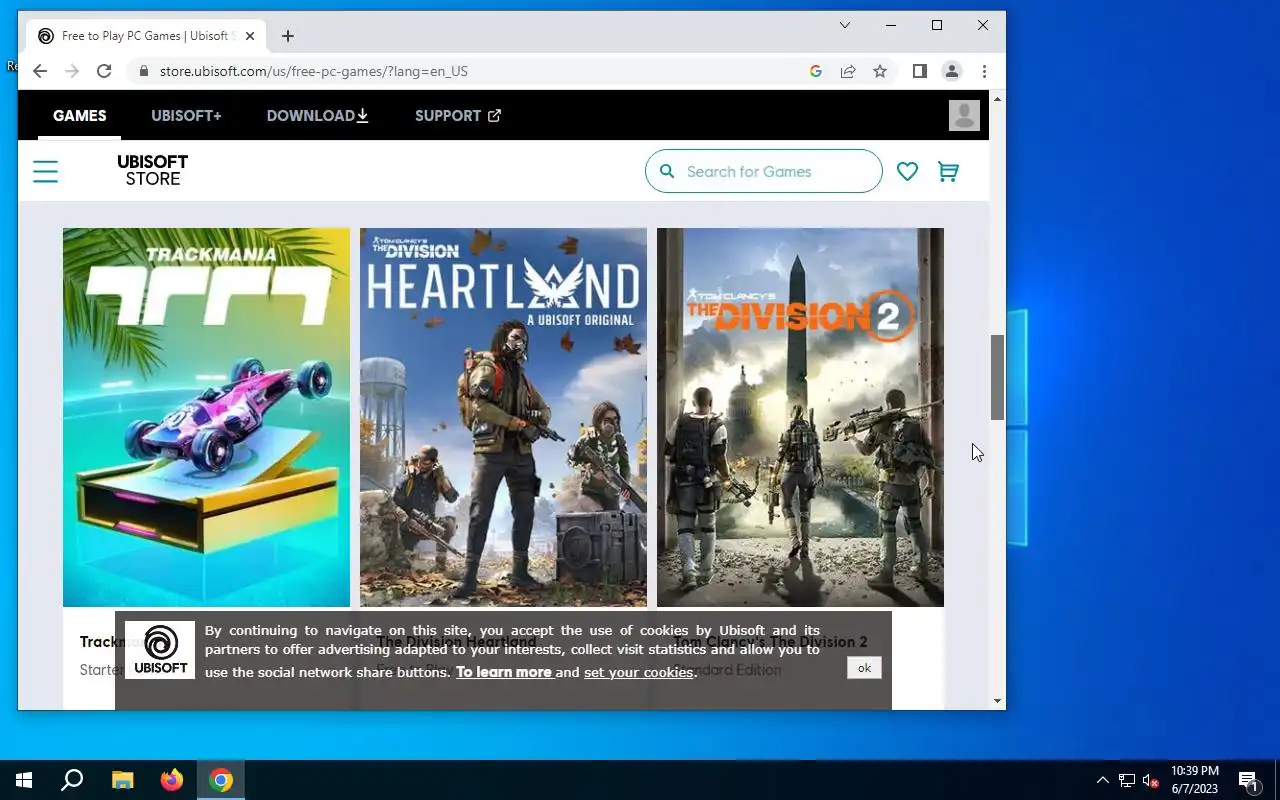Reload the page

(104, 71)
